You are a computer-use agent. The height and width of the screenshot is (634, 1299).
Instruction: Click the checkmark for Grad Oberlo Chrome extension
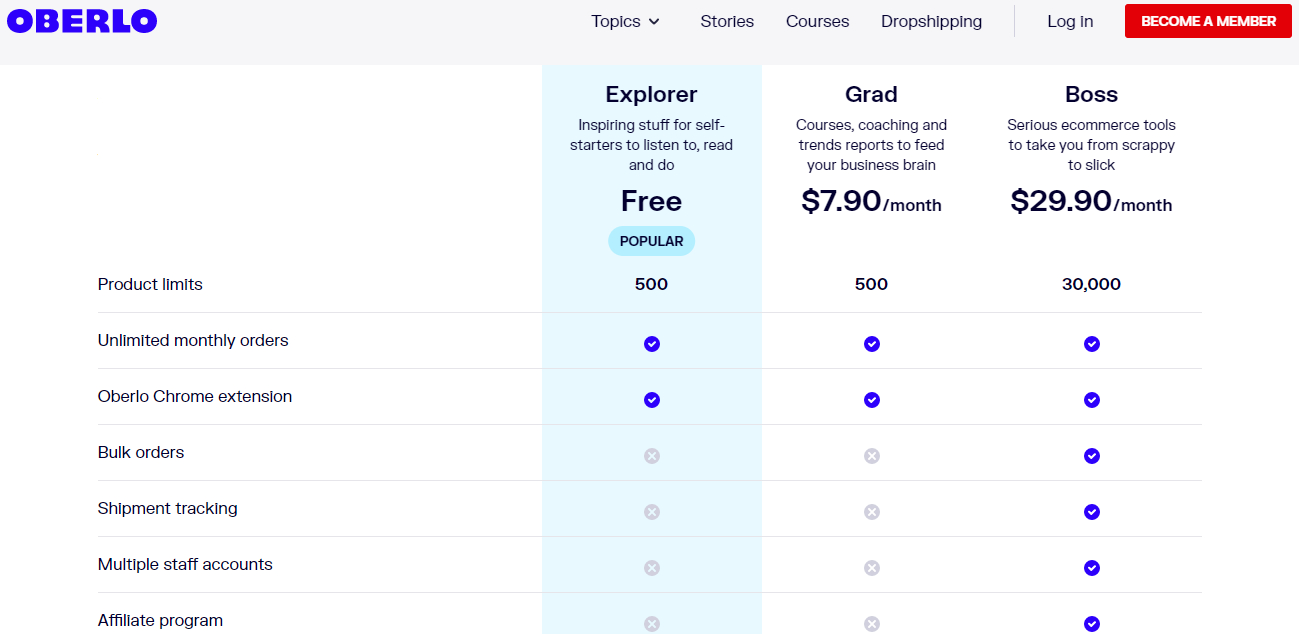871,399
